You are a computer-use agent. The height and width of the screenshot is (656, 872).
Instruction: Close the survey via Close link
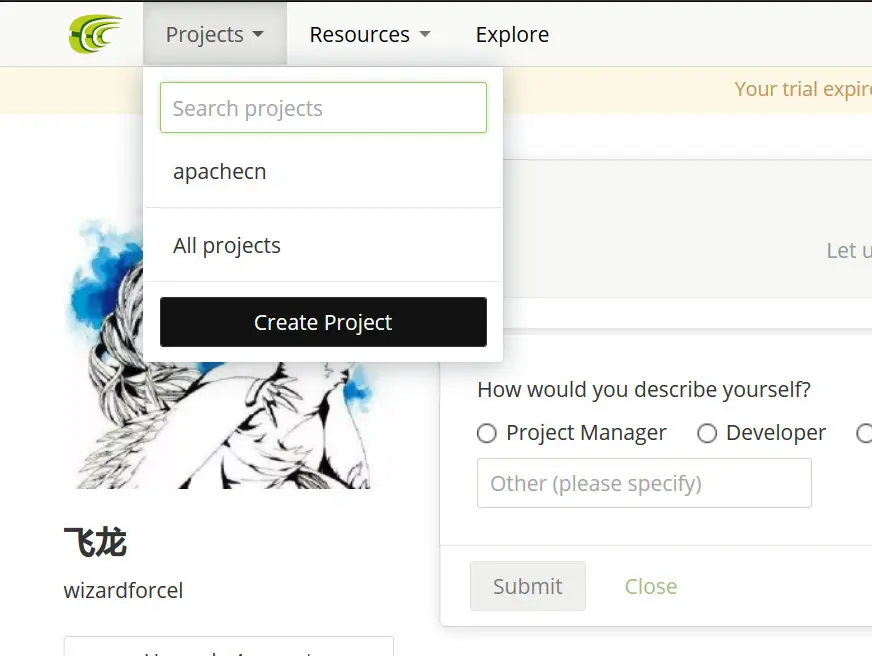[x=651, y=587]
